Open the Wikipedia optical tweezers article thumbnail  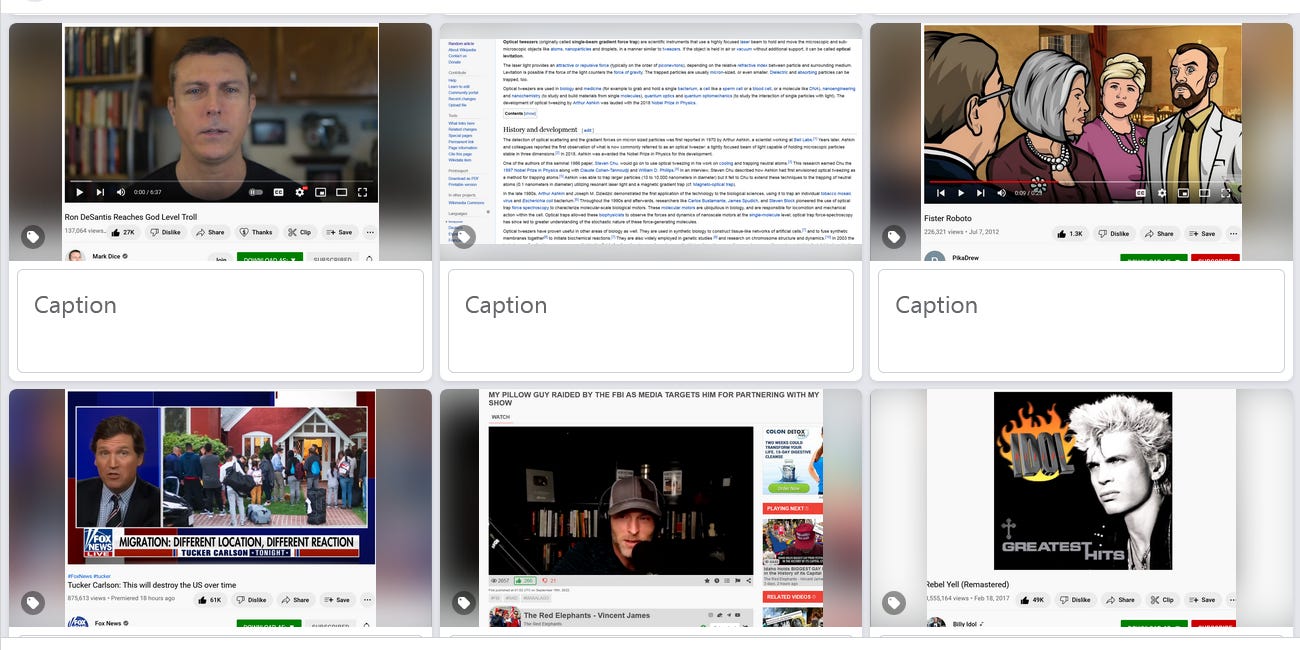click(650, 142)
